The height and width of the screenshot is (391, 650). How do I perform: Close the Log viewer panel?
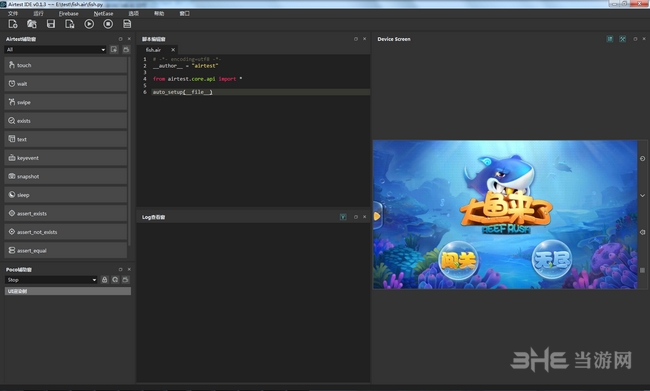coord(365,217)
